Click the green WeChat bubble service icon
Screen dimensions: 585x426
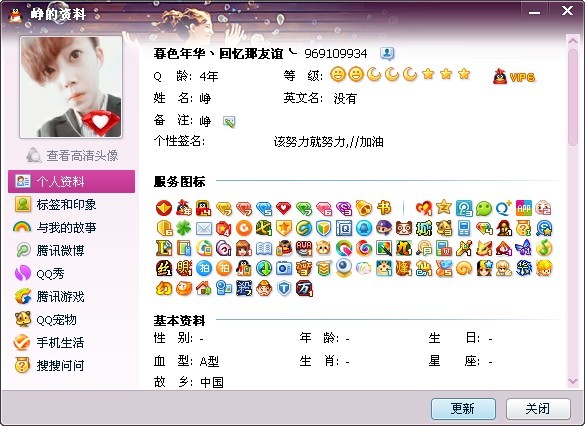coord(484,208)
